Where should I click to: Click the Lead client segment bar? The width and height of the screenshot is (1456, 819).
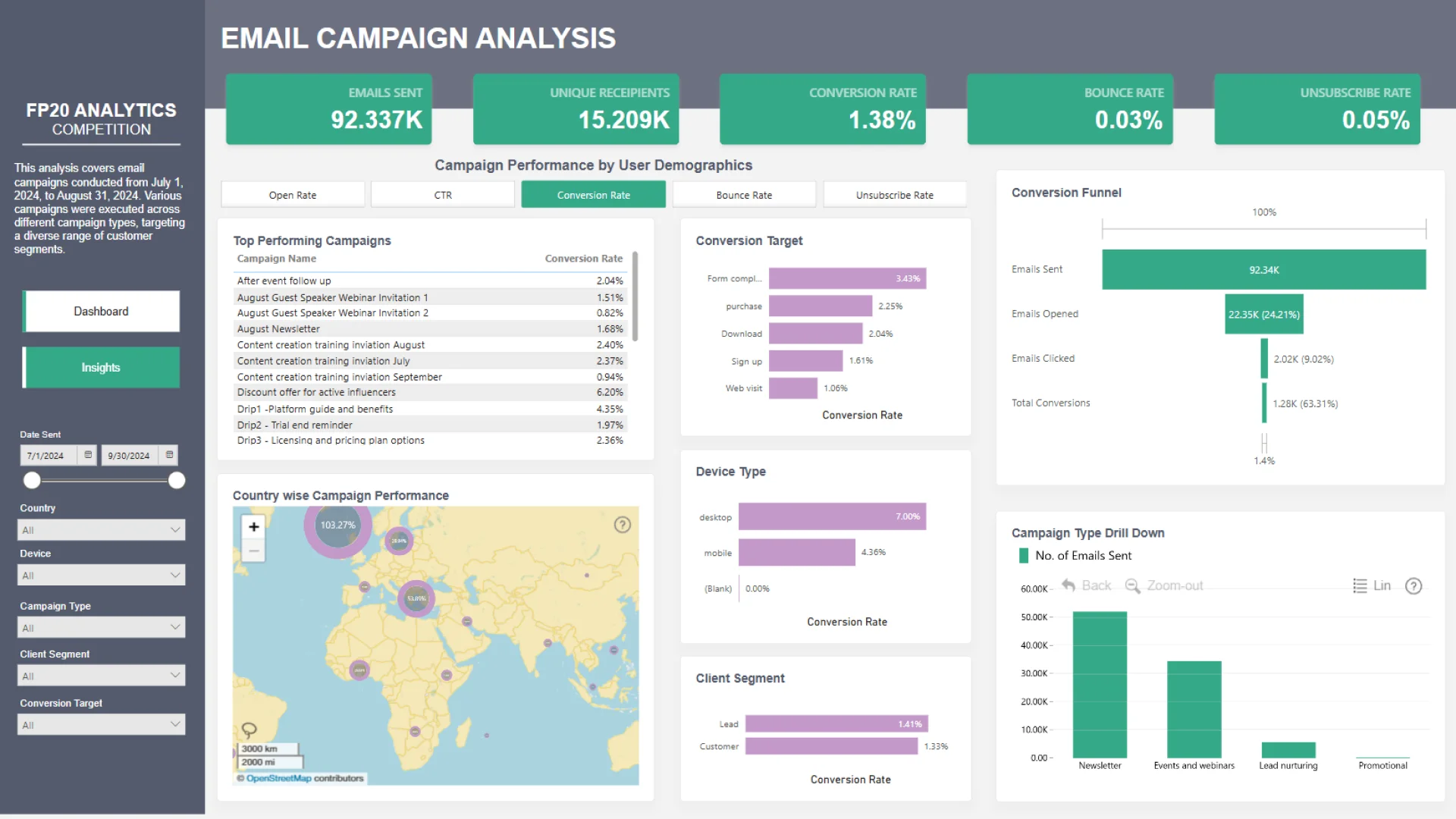tap(836, 724)
